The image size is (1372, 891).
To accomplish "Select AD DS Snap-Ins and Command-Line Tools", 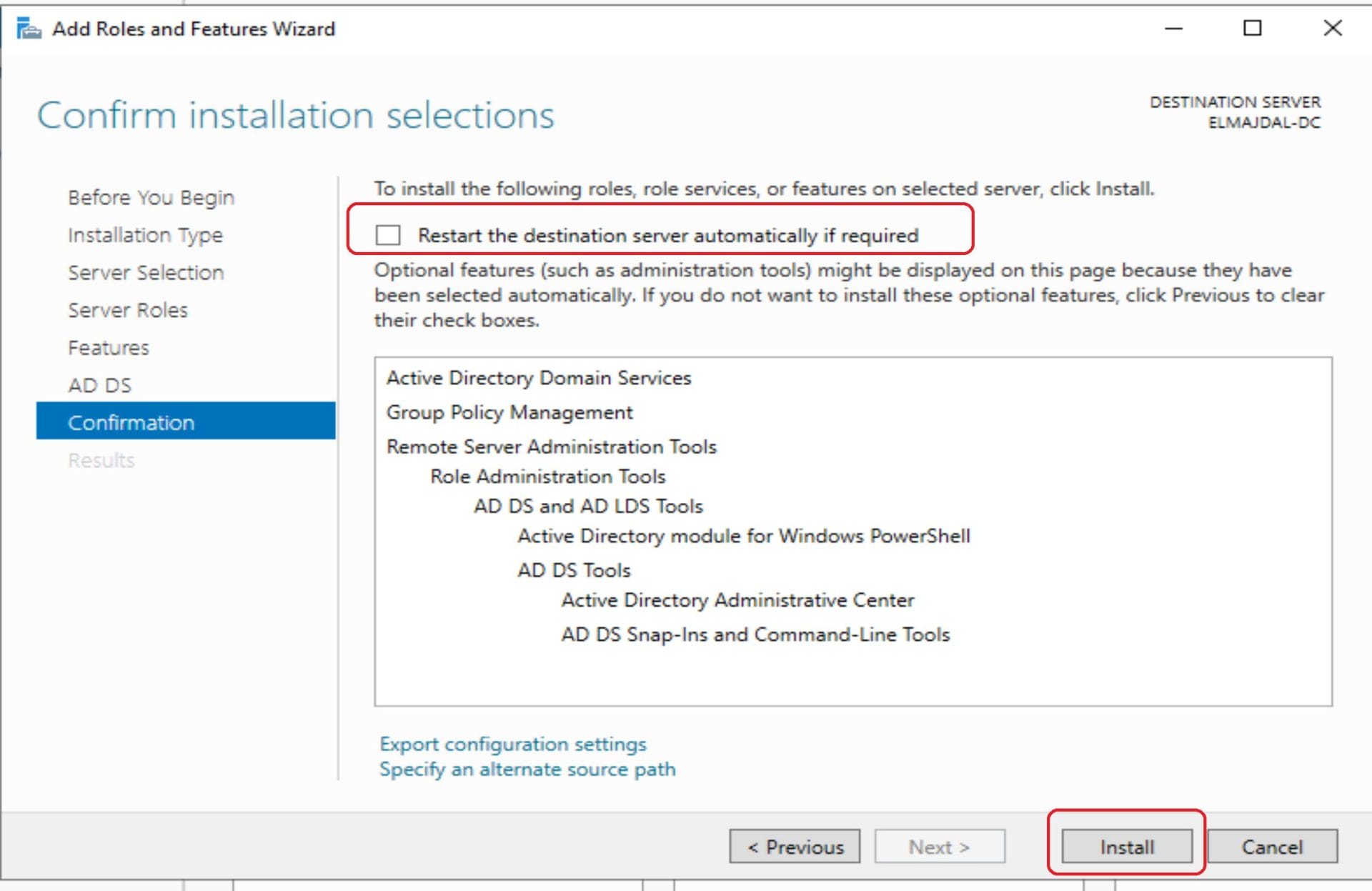I will (x=755, y=634).
